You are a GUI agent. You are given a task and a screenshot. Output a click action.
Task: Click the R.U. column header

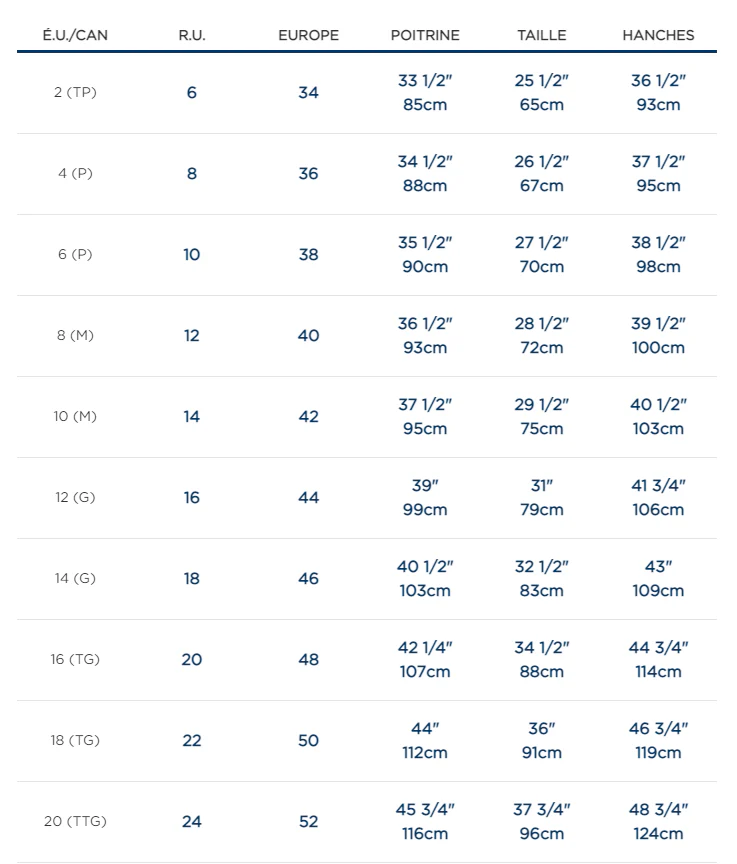(x=192, y=35)
